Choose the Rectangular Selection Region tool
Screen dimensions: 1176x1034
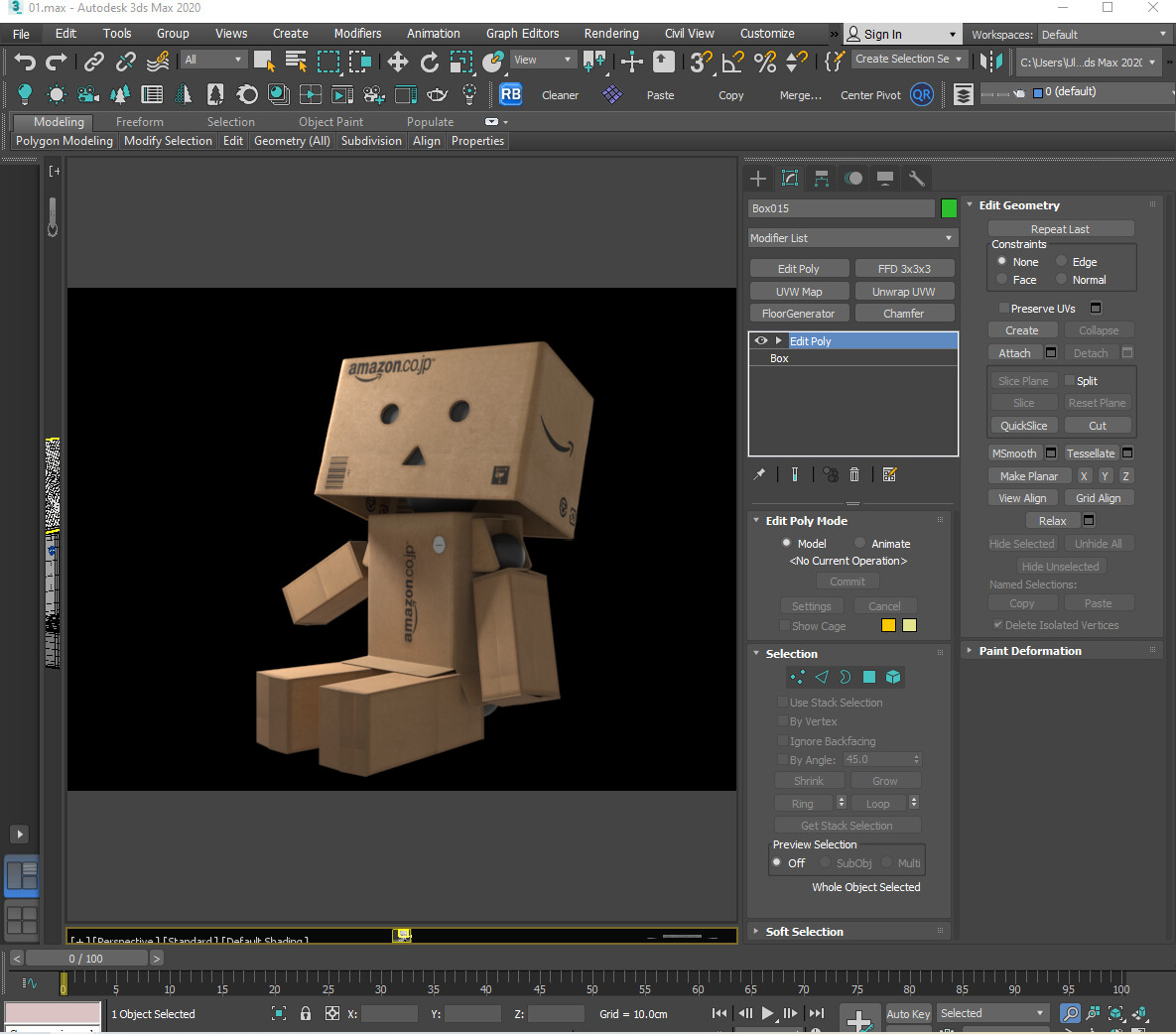tap(328, 62)
